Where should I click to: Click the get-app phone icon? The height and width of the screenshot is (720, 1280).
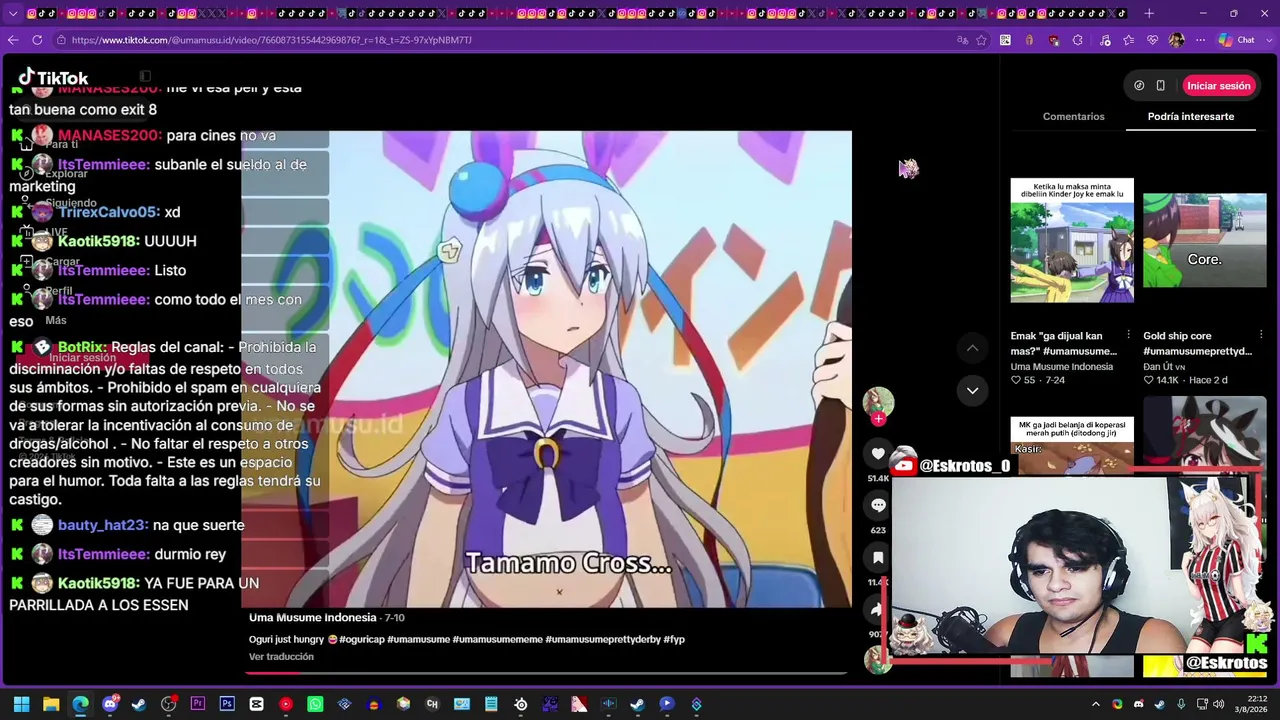click(x=1160, y=86)
